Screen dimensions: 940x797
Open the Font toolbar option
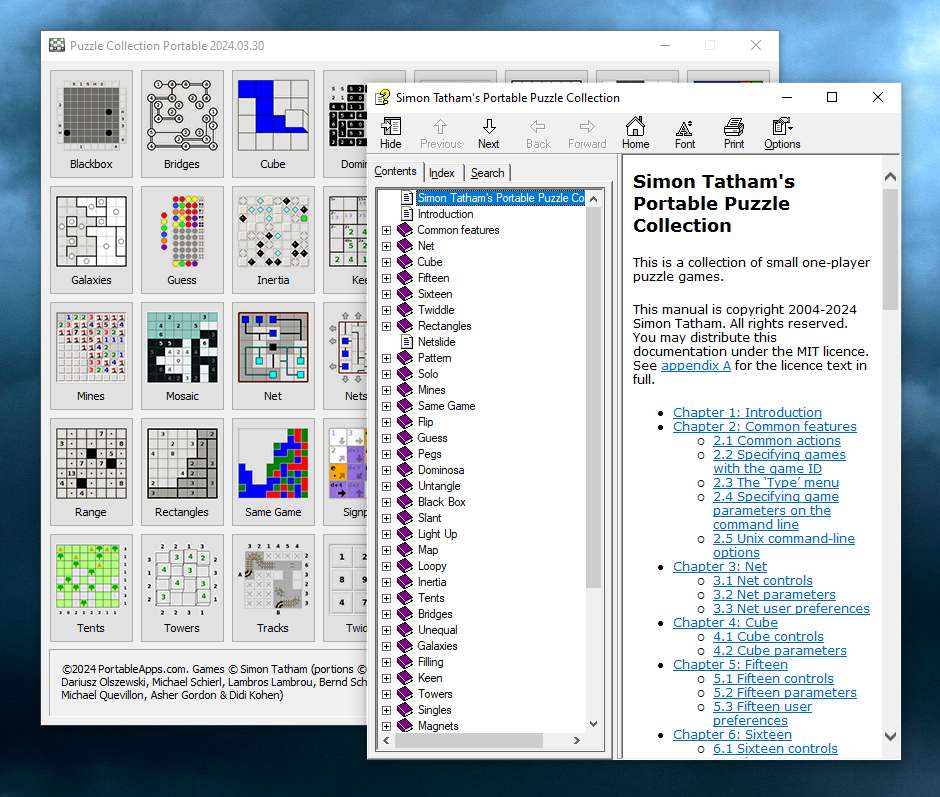click(685, 133)
